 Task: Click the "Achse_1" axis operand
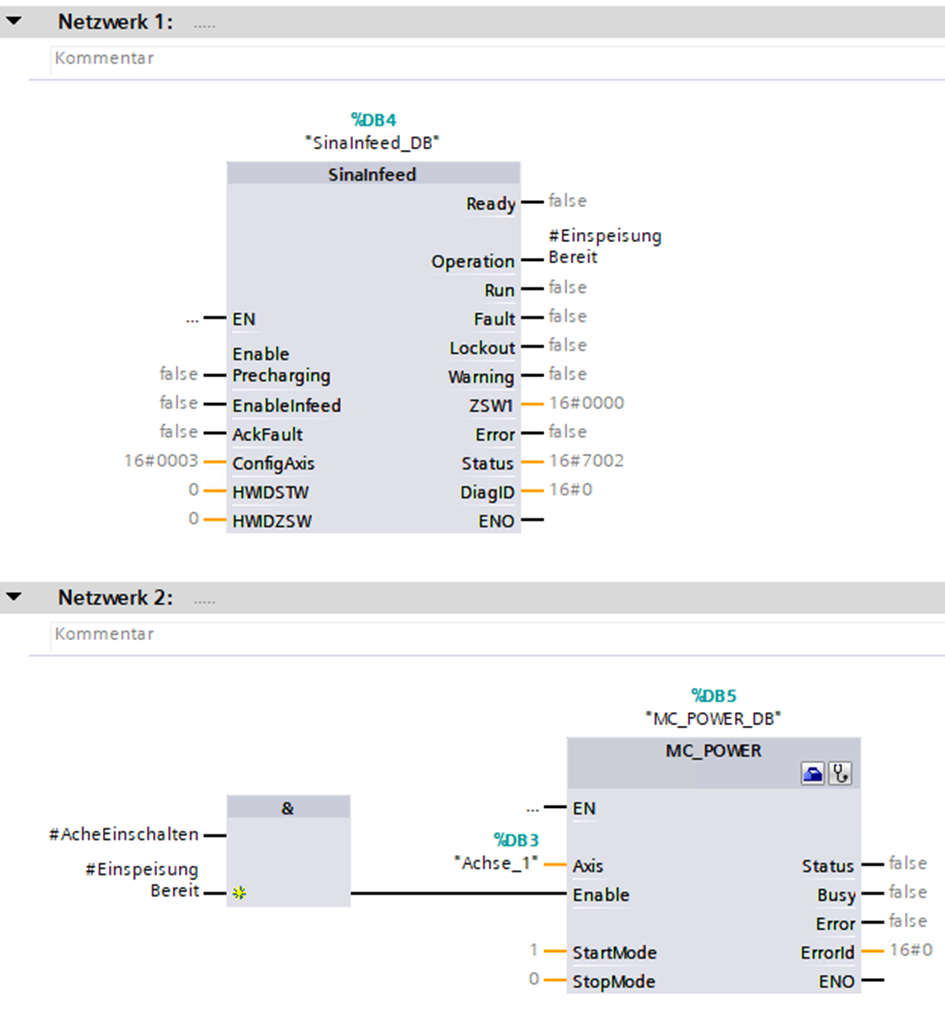coord(497,862)
